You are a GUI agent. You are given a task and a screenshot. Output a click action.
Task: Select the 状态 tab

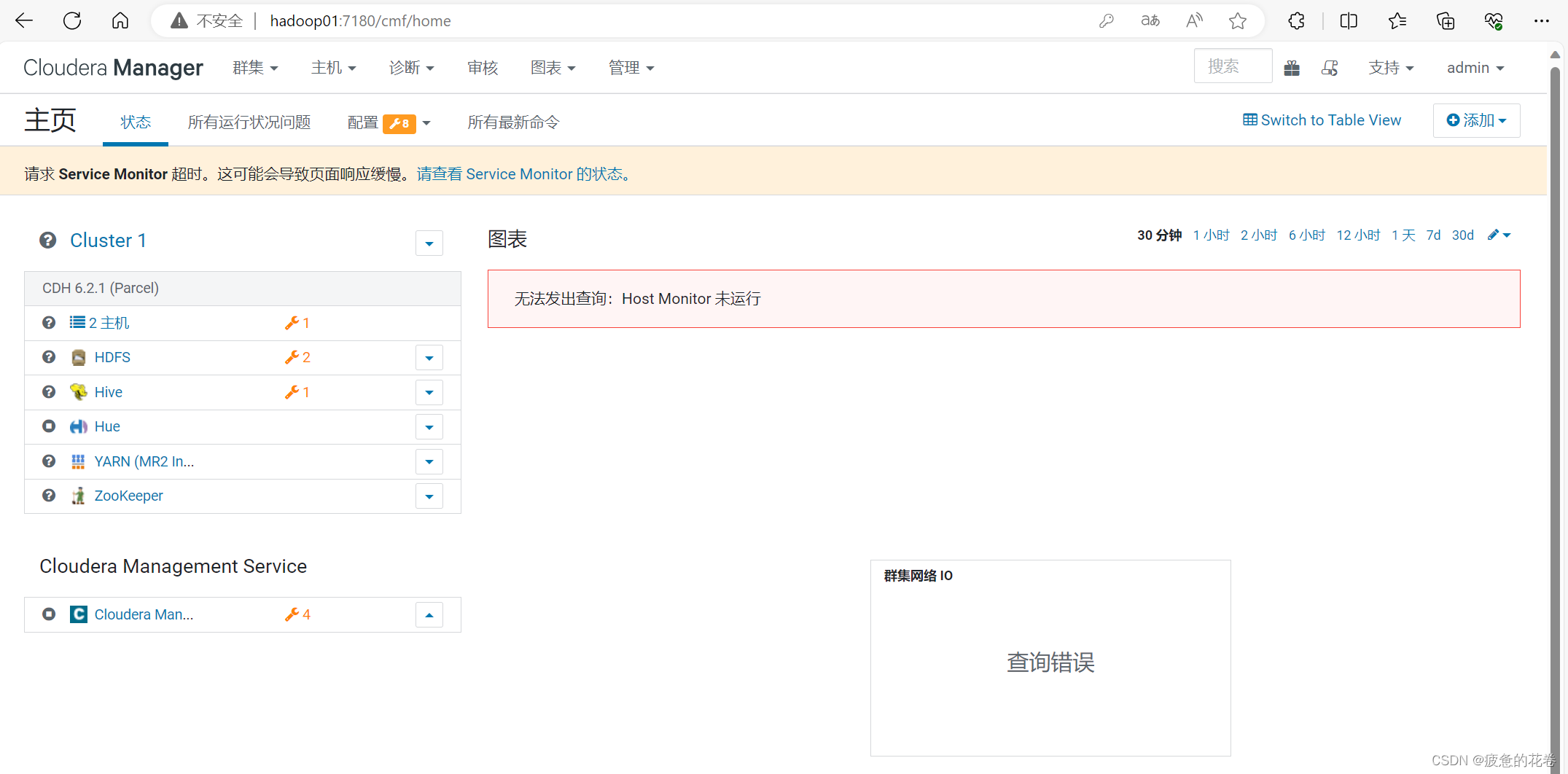pos(136,122)
